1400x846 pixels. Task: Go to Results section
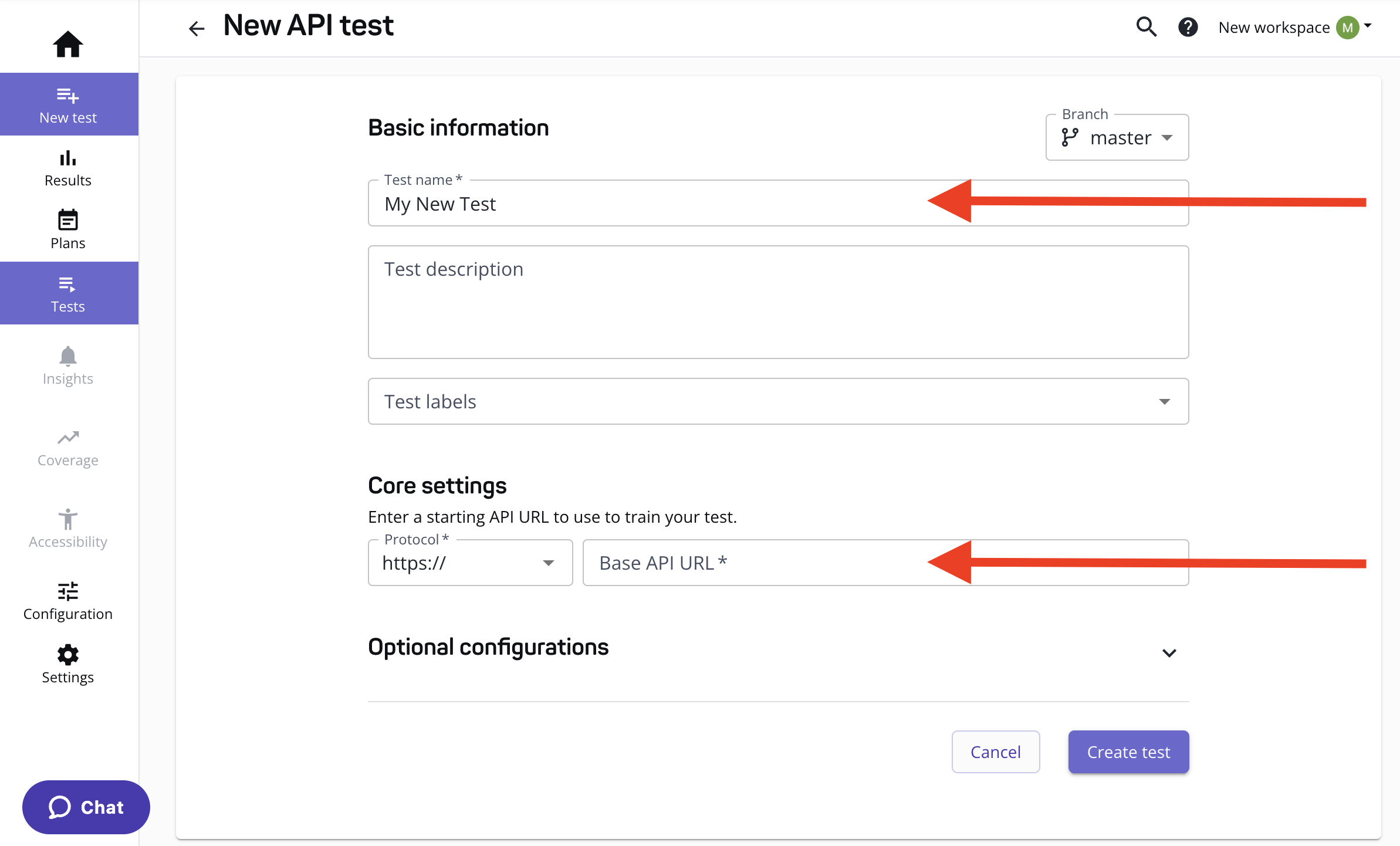coord(68,168)
